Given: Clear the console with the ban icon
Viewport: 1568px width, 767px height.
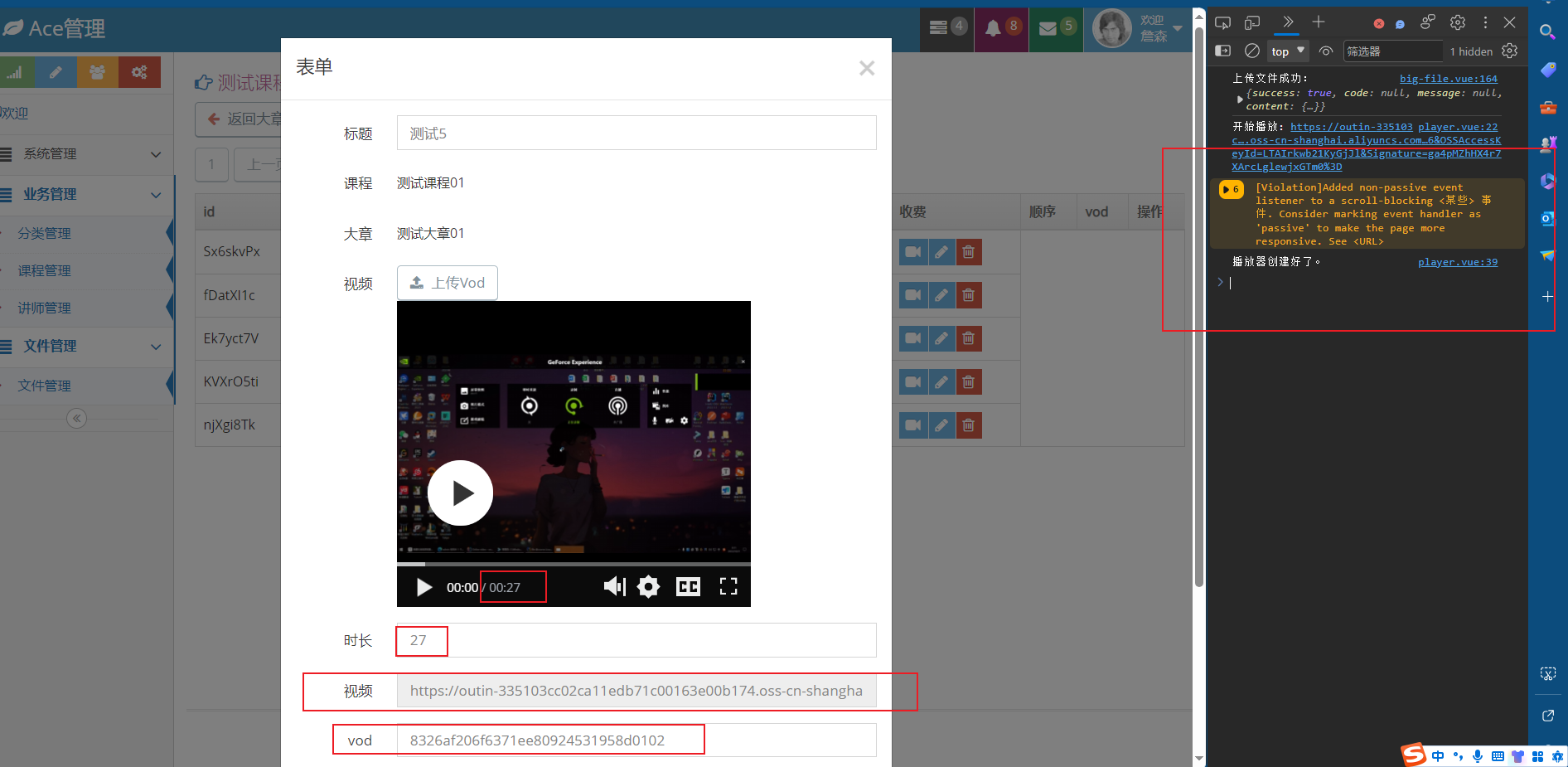Looking at the screenshot, I should 1252,51.
